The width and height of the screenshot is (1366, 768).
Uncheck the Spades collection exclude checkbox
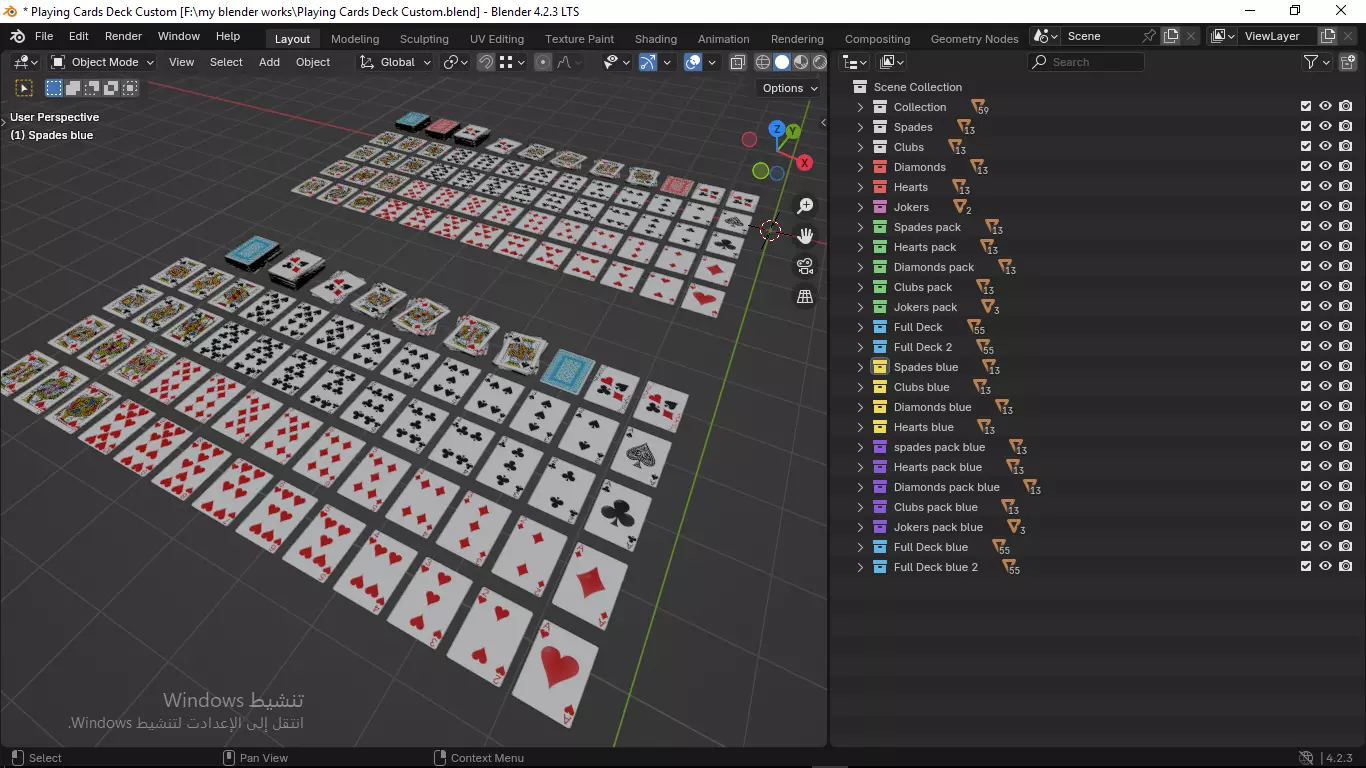pyautogui.click(x=1306, y=127)
